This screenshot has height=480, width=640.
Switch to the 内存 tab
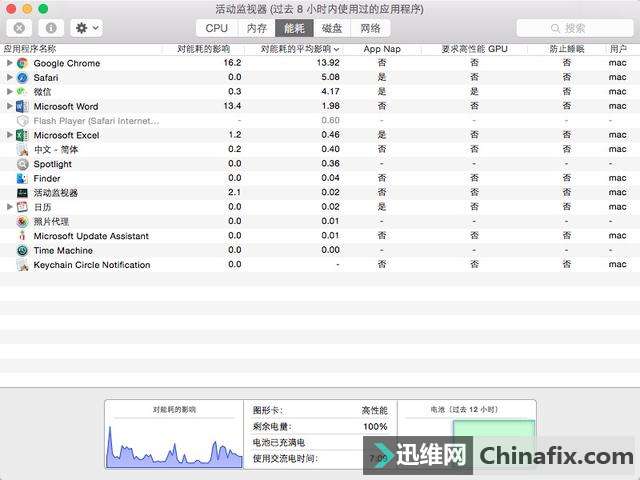point(256,28)
